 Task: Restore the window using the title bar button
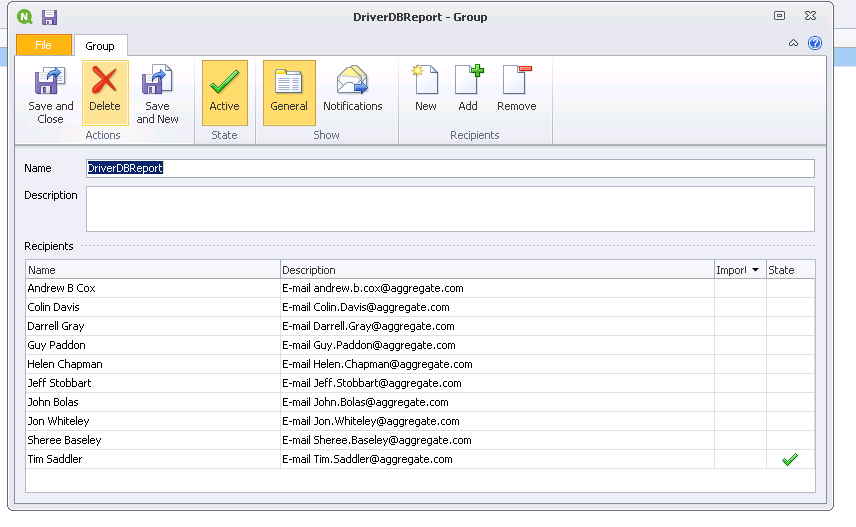(x=780, y=16)
